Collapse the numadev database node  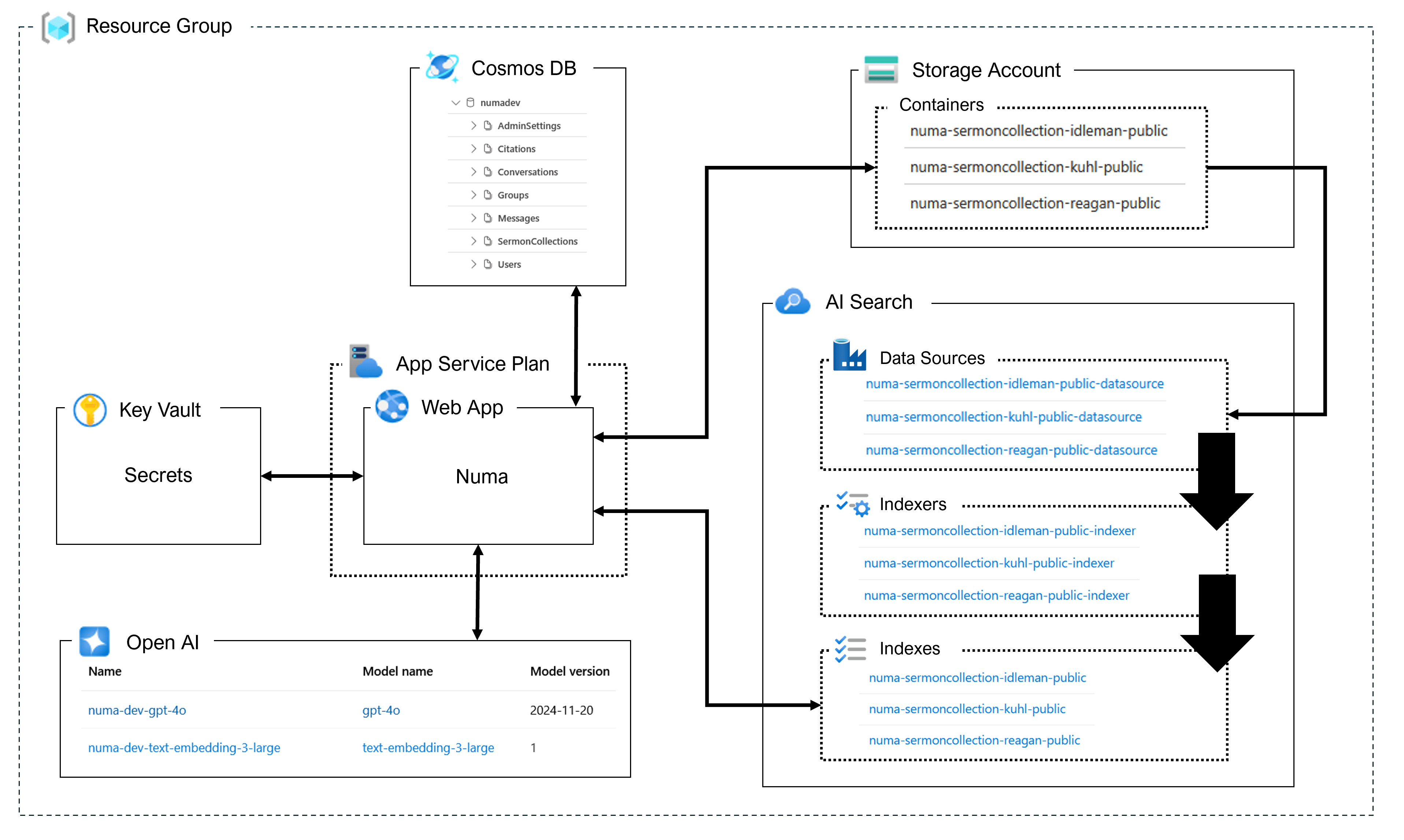pos(456,103)
